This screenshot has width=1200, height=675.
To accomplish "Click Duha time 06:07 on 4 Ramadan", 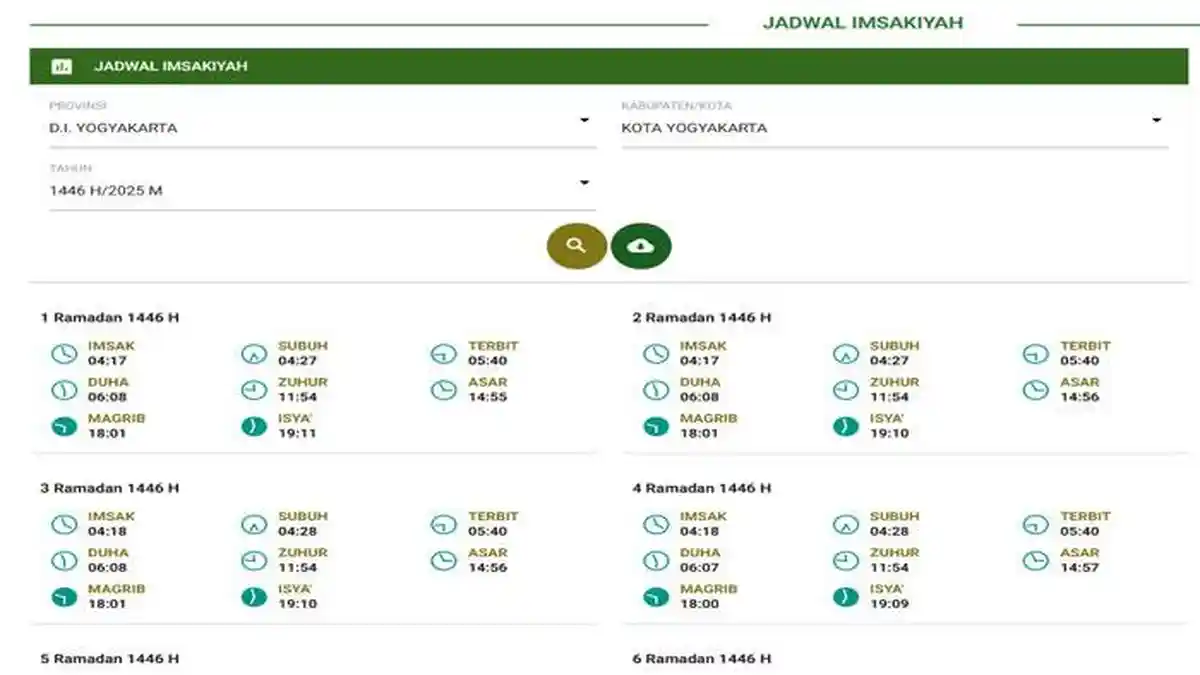I will point(699,568).
